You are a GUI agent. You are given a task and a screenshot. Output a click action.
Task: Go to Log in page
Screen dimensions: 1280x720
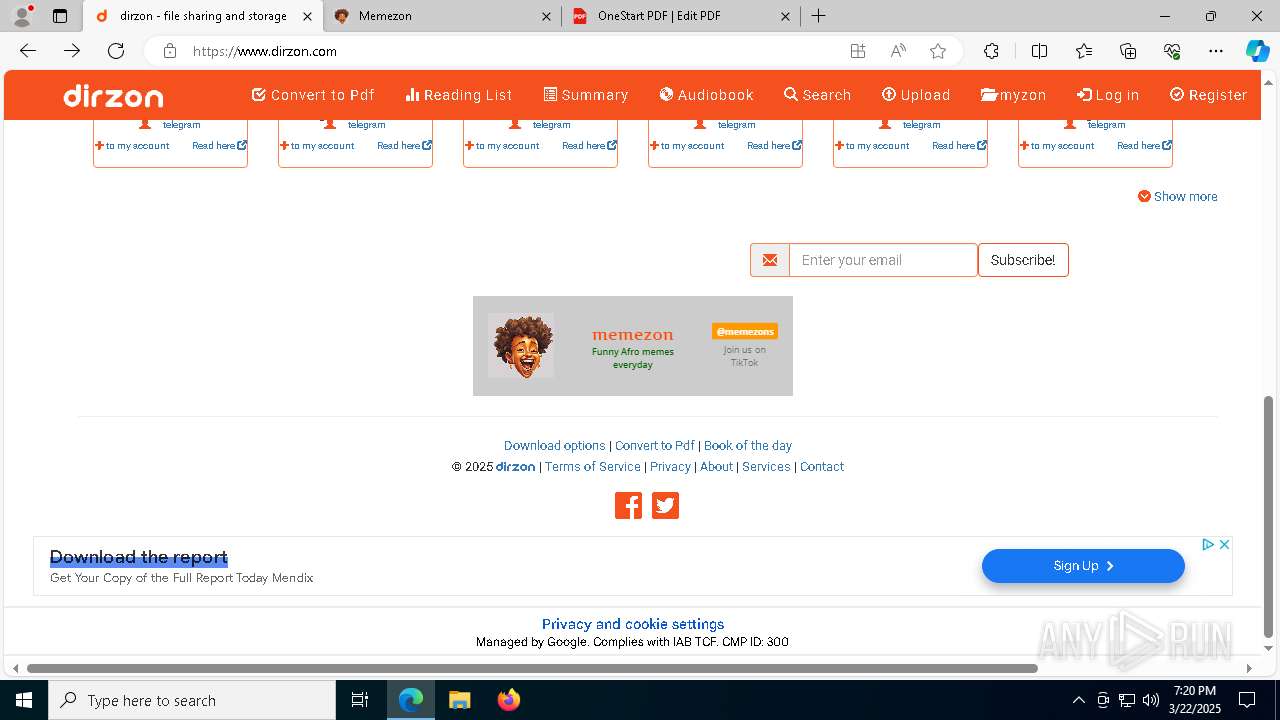coord(1108,95)
